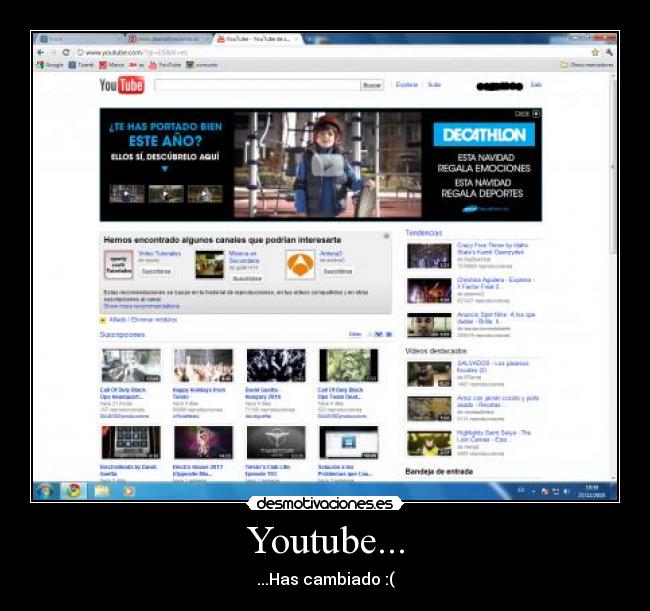Image resolution: width=650 pixels, height=611 pixels.
Task: Click the page vertical scrollbar
Action: pyautogui.click(x=613, y=166)
